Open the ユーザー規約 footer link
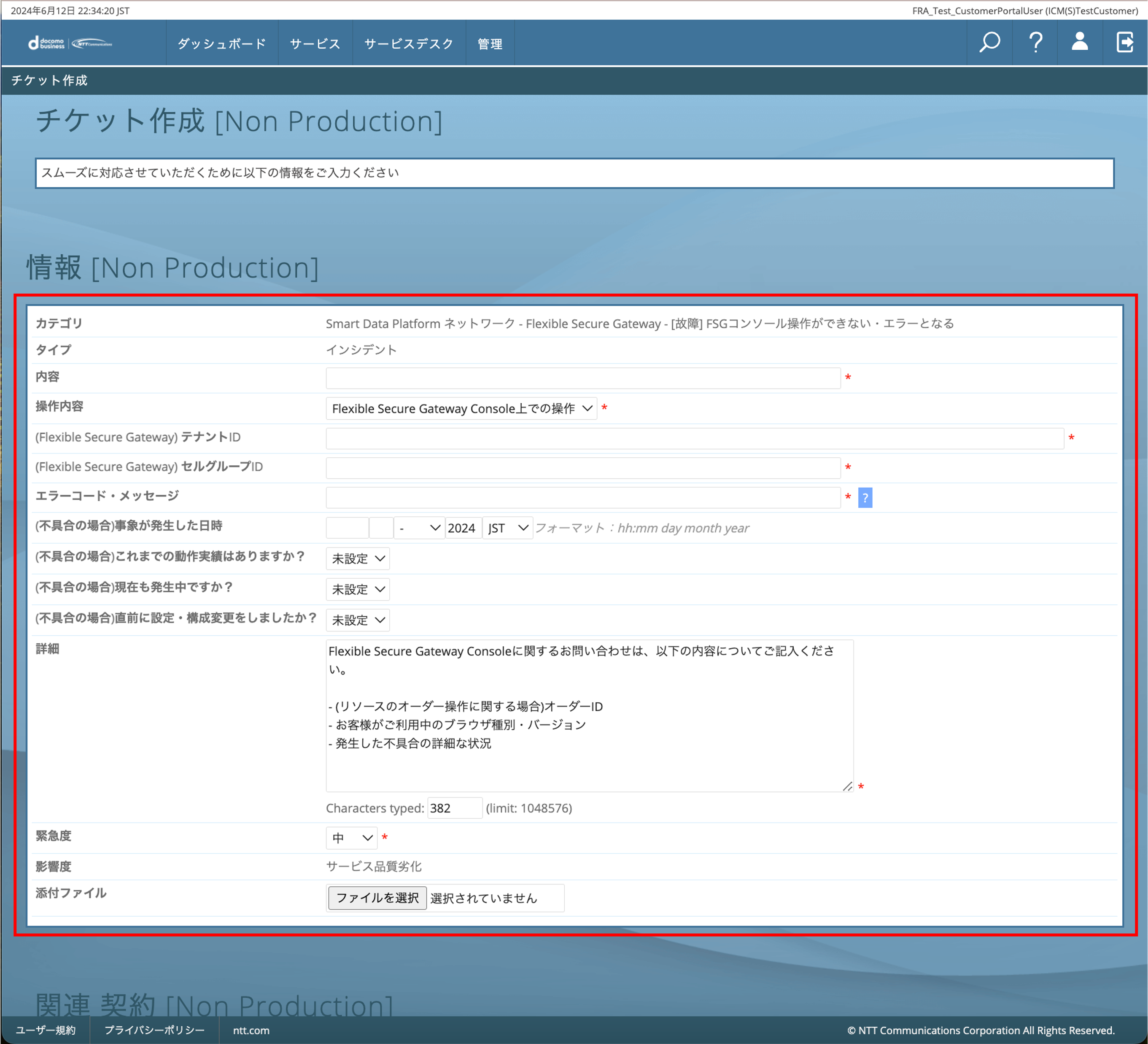The image size is (1148, 1044). 46,1030
